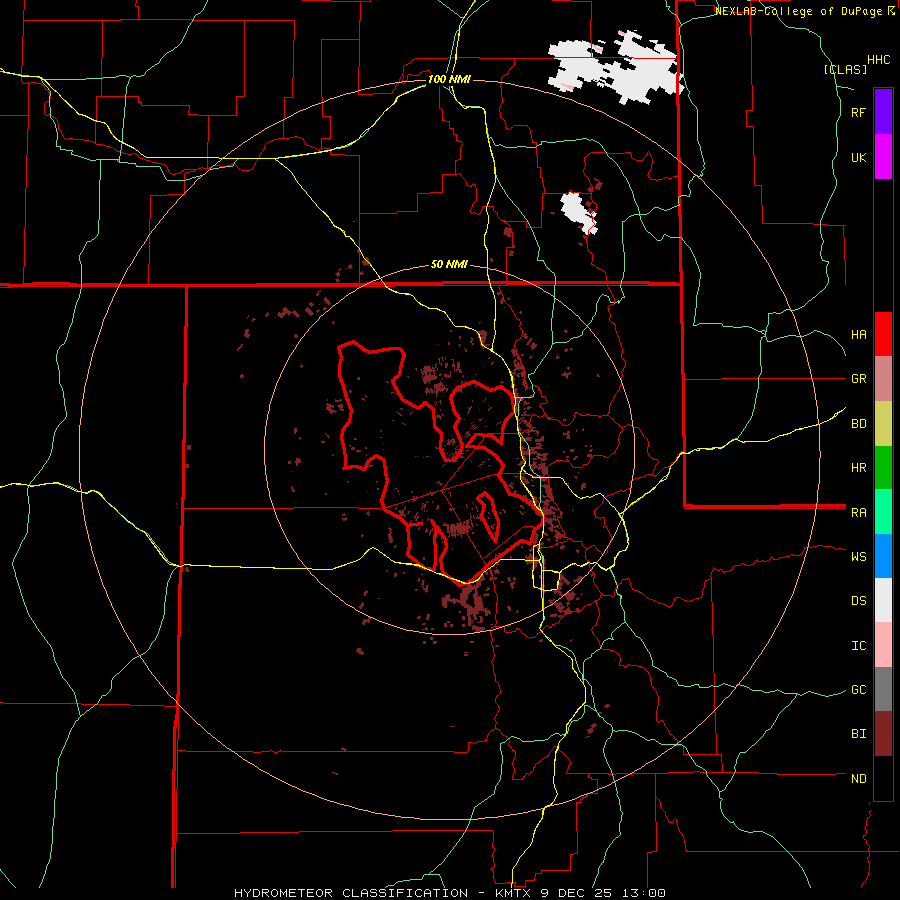This screenshot has width=900, height=900.
Task: Click the BI legend label
Action: pyautogui.click(x=858, y=734)
